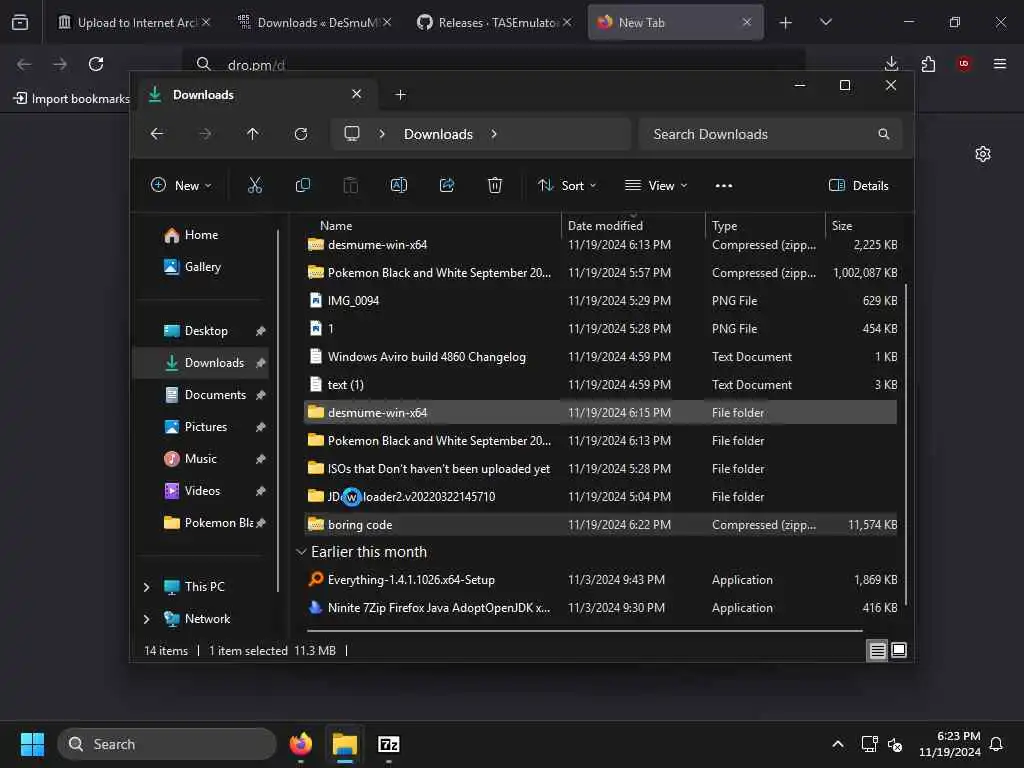Image resolution: width=1024 pixels, height=768 pixels.
Task: Open a new Firefox tab
Action: pyautogui.click(x=786, y=22)
